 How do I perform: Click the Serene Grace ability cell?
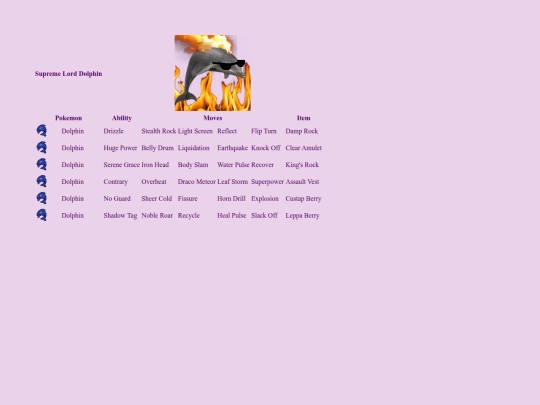(x=122, y=165)
